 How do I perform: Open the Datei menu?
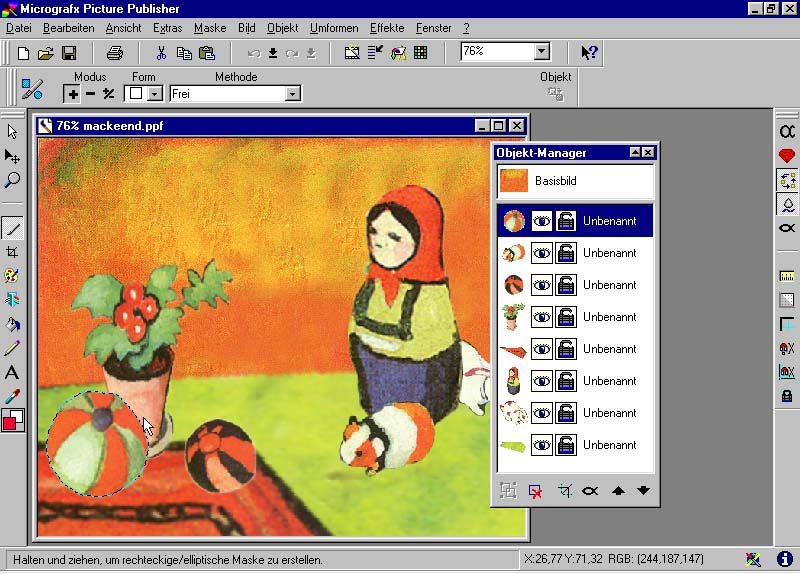(19, 28)
